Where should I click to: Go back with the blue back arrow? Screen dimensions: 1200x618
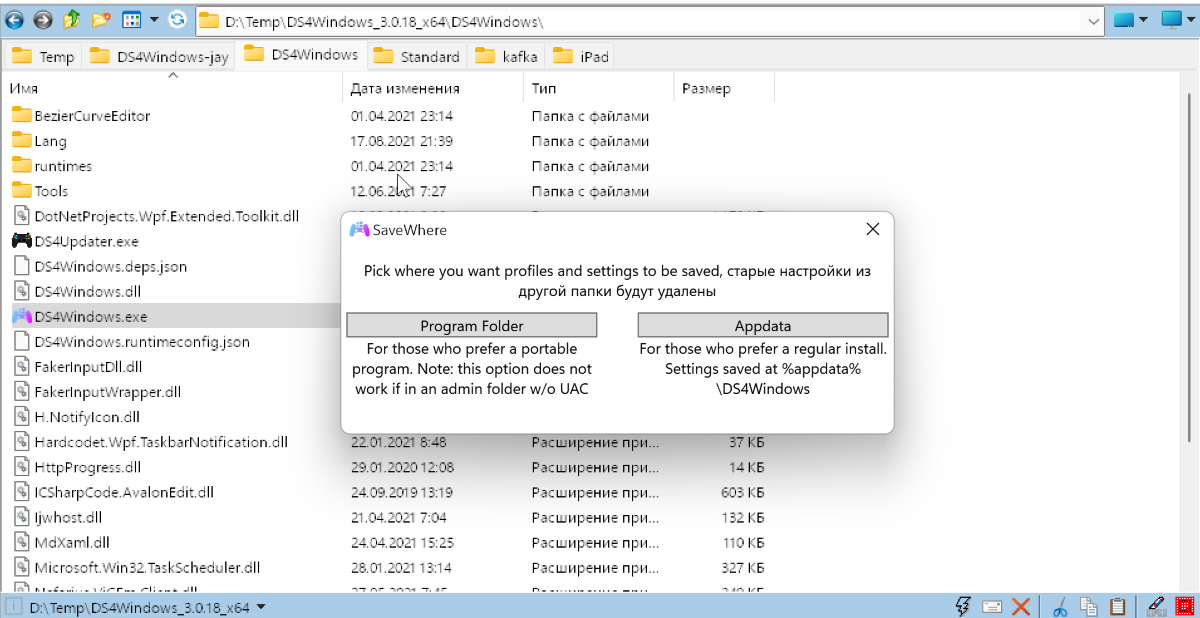click(16, 19)
